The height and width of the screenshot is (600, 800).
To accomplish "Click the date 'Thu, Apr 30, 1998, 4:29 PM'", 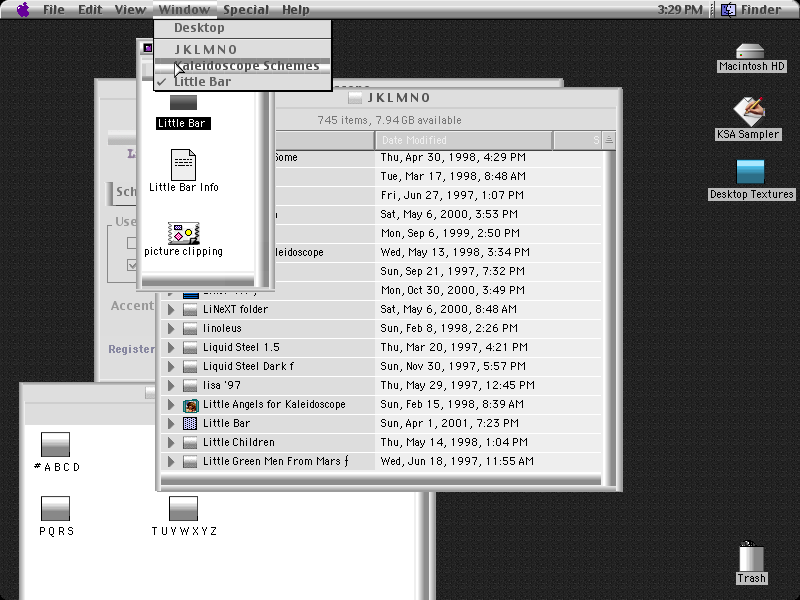I will (453, 157).
